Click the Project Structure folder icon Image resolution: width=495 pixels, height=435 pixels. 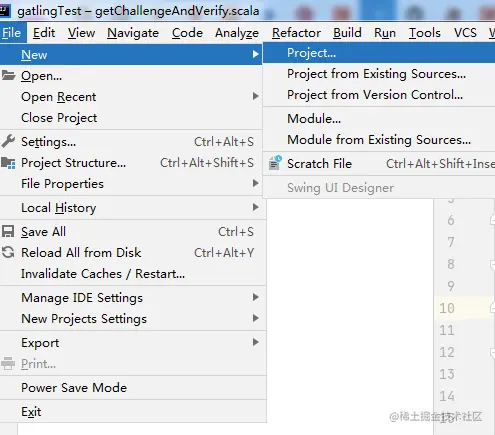[8, 163]
